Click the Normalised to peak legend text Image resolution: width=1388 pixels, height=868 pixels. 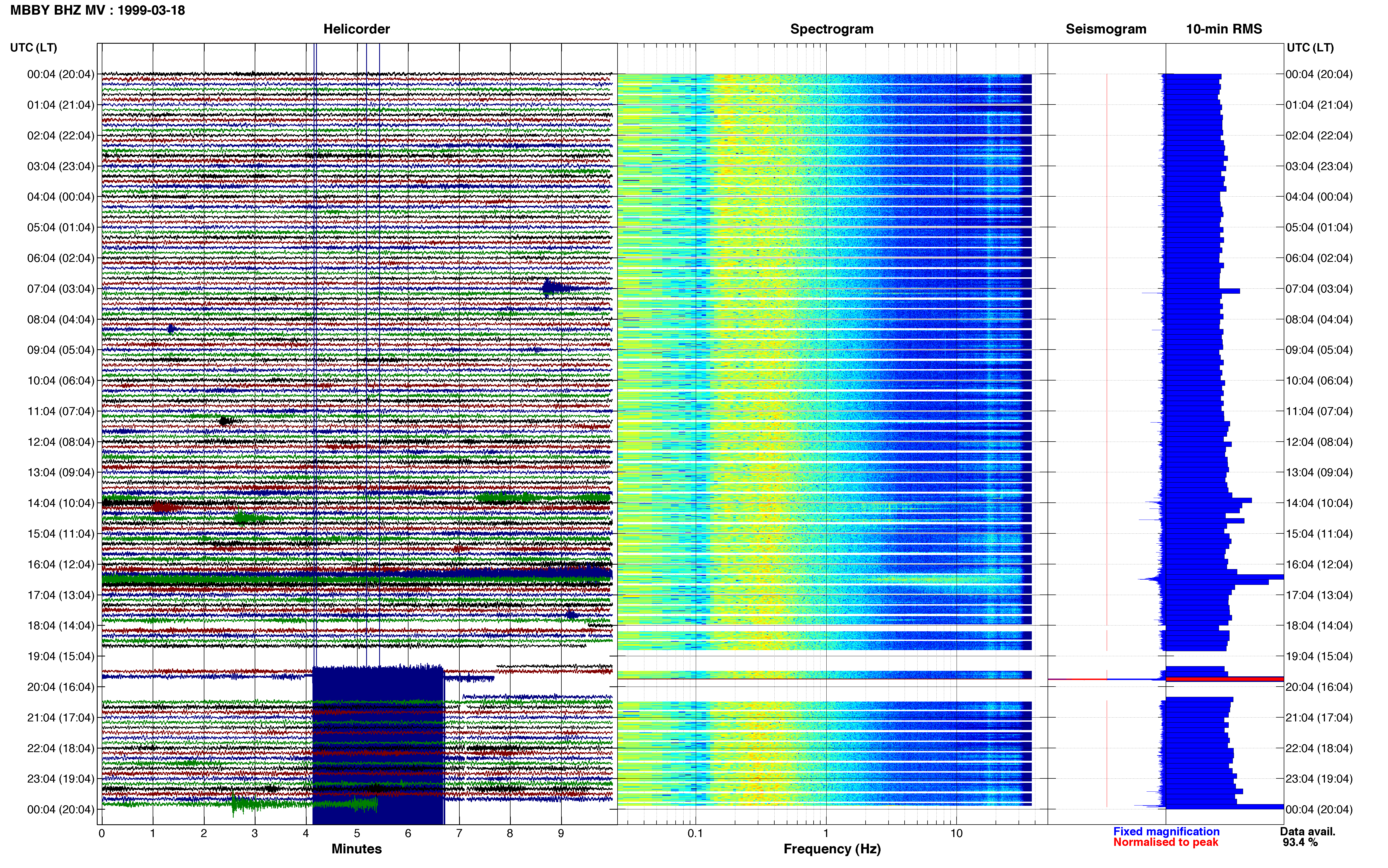1166,842
